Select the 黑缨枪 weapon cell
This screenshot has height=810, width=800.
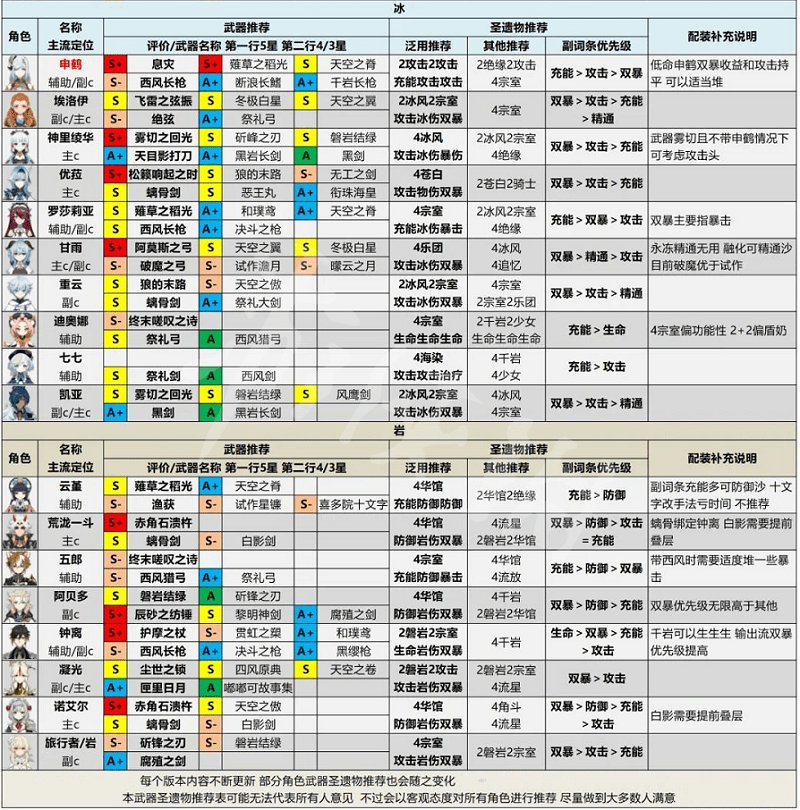(x=353, y=651)
